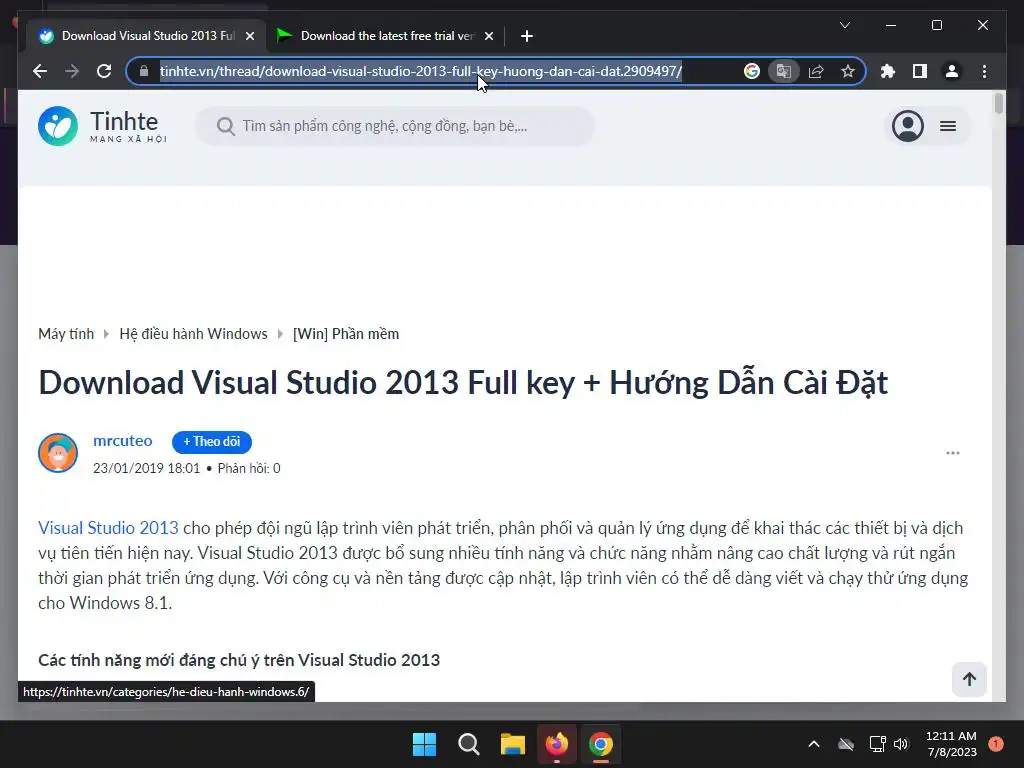This screenshot has height=768, width=1024.
Task: Open the Extensions puzzle icon
Action: tap(888, 71)
